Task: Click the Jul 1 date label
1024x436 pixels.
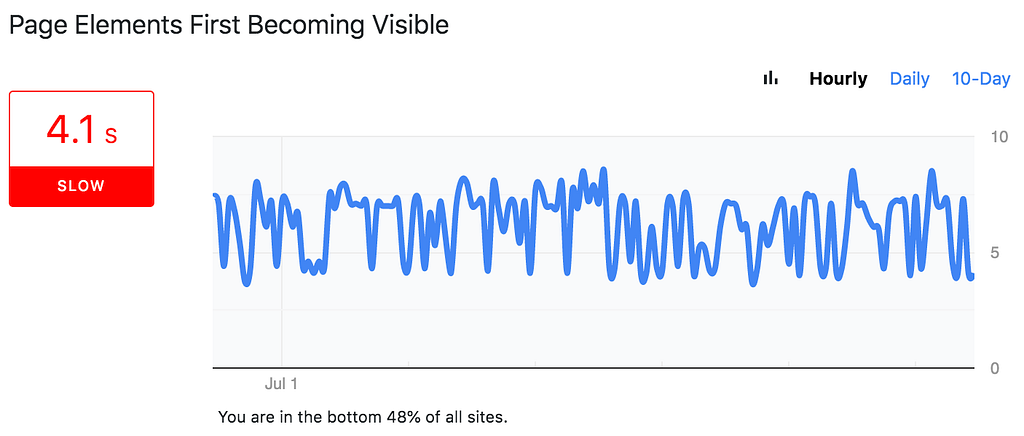Action: pos(281,384)
